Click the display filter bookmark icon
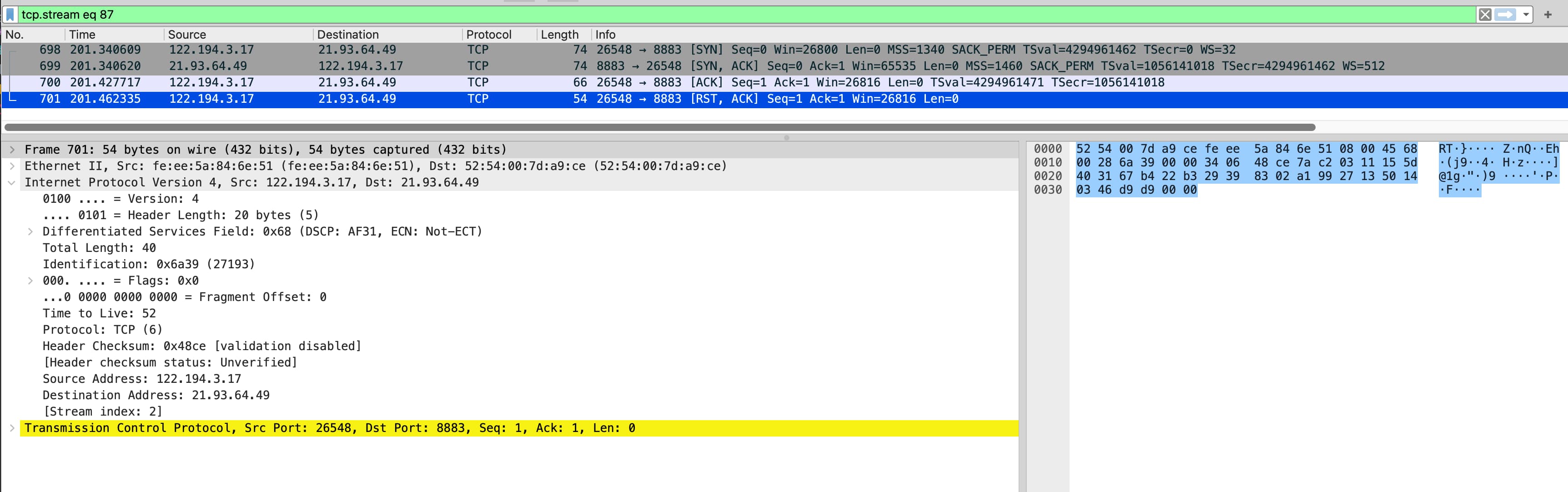 click(10, 15)
